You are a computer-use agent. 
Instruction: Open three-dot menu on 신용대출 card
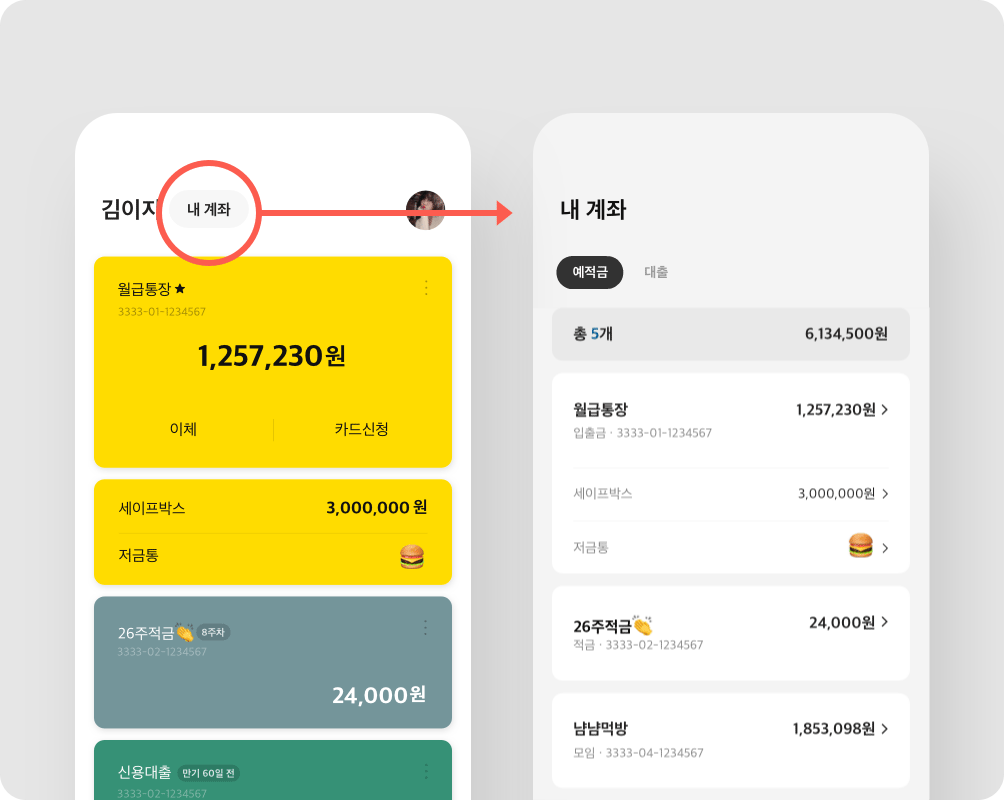pos(426,771)
